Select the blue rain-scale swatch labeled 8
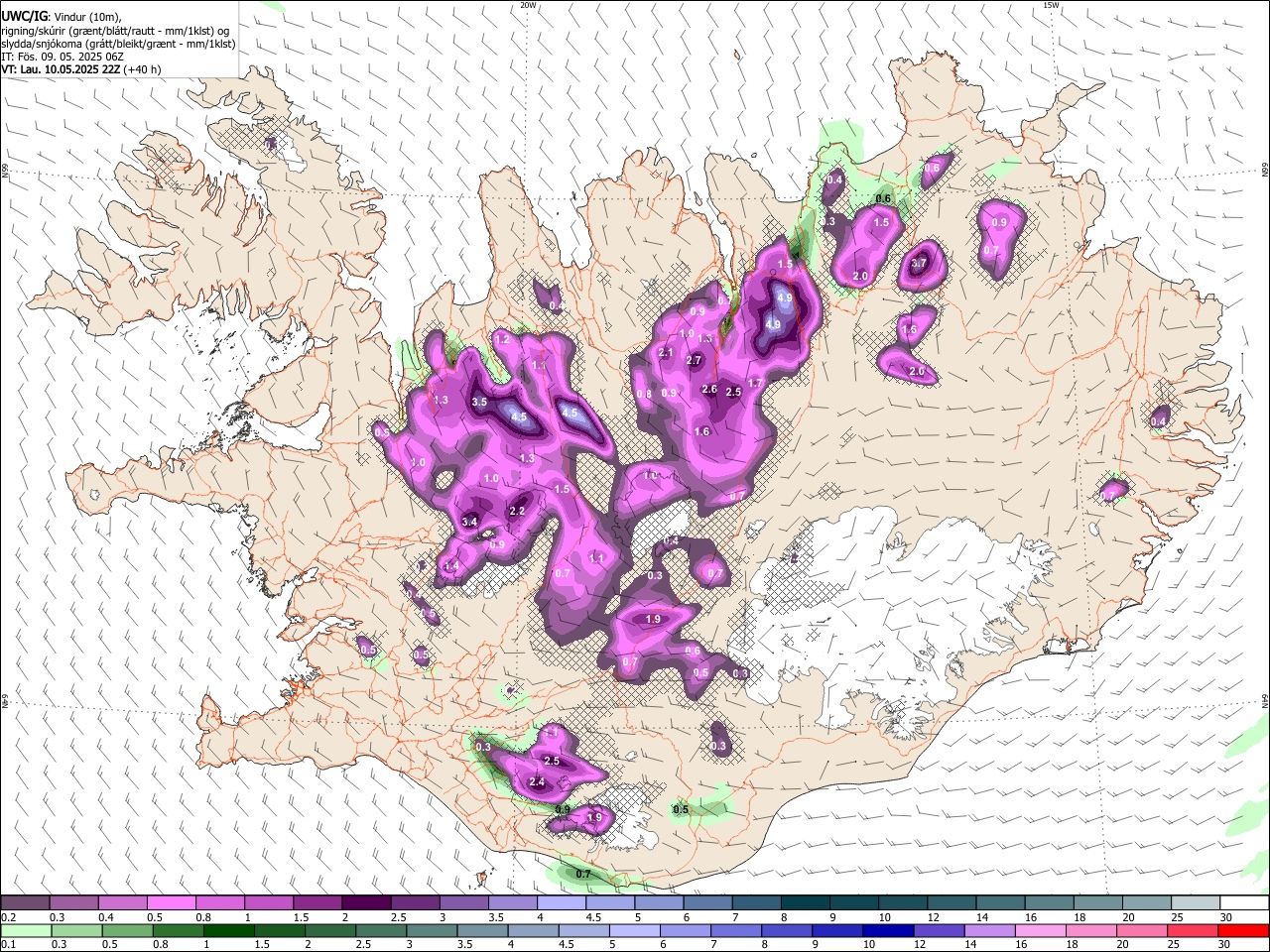The image size is (1270, 952). (x=787, y=931)
